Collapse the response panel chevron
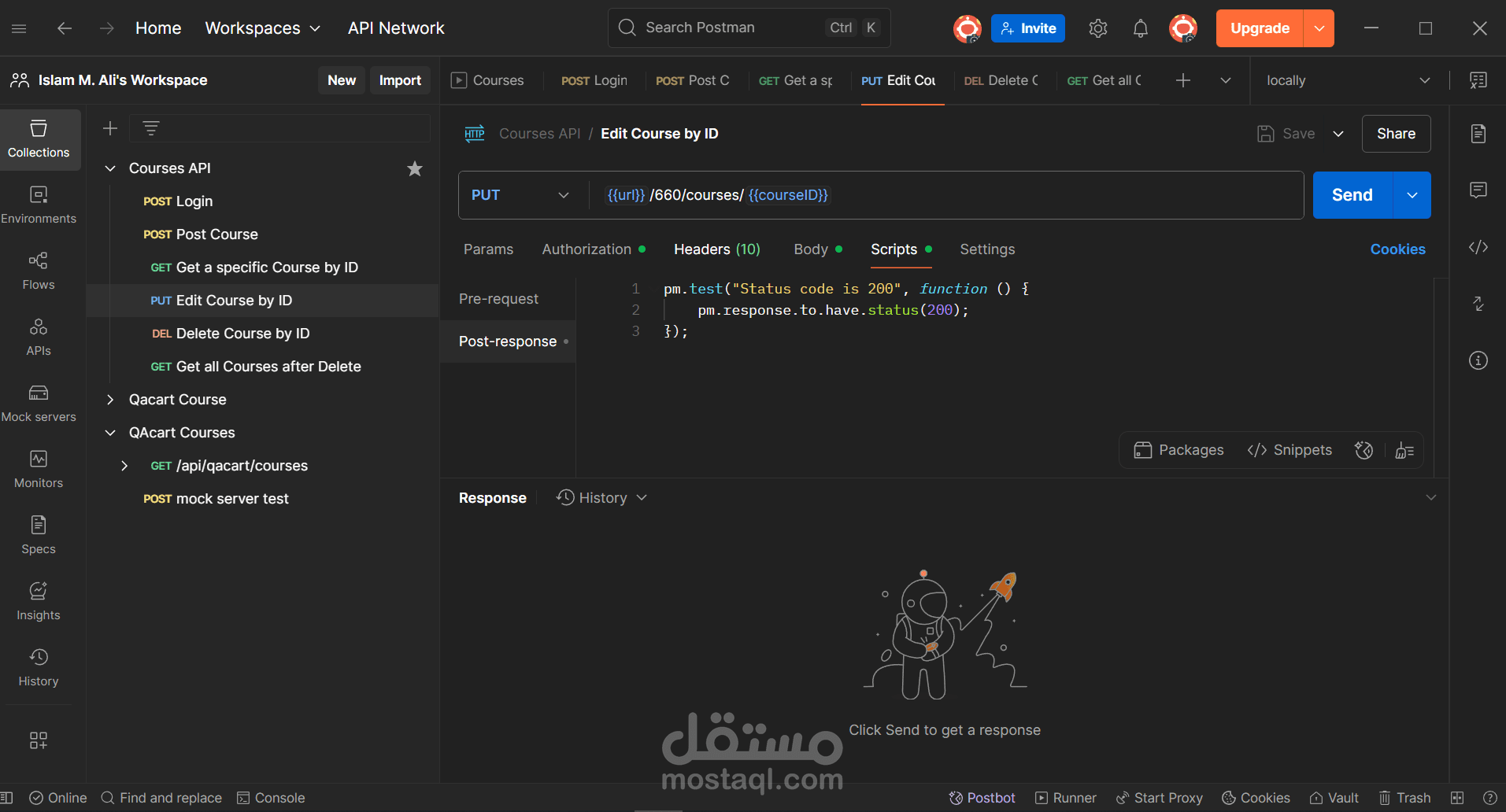 [x=1431, y=497]
